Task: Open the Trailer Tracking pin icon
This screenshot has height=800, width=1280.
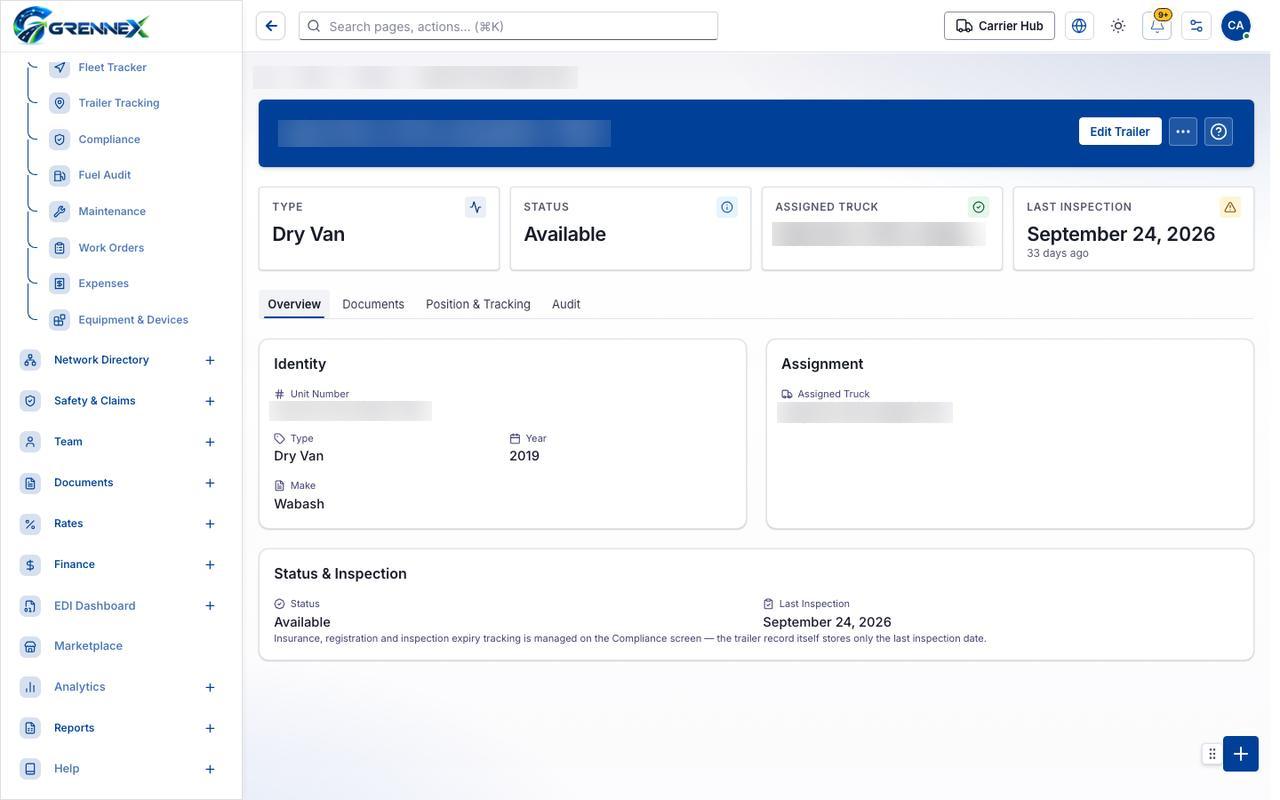Action: 60,103
